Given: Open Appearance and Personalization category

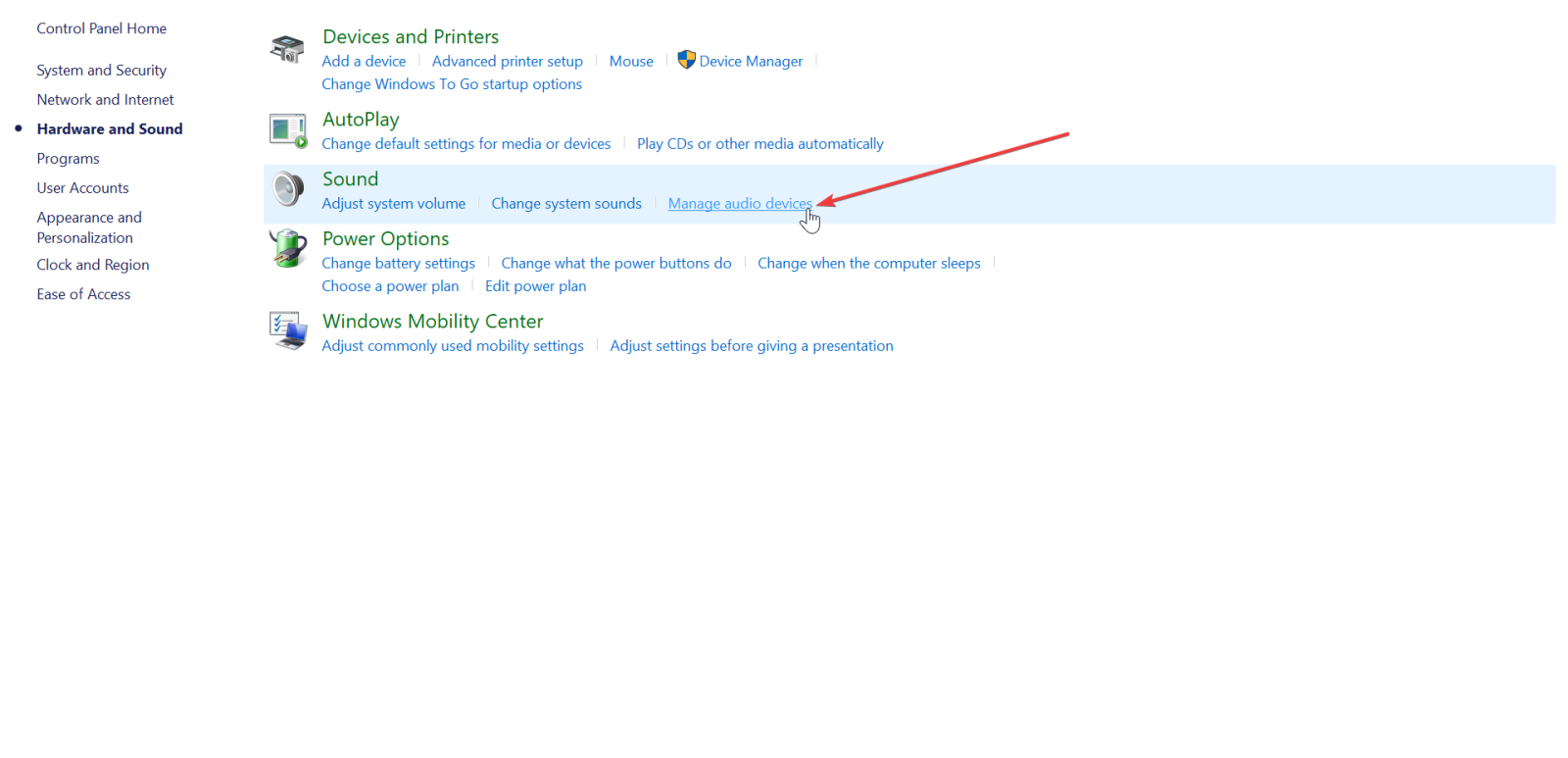Looking at the screenshot, I should [89, 227].
